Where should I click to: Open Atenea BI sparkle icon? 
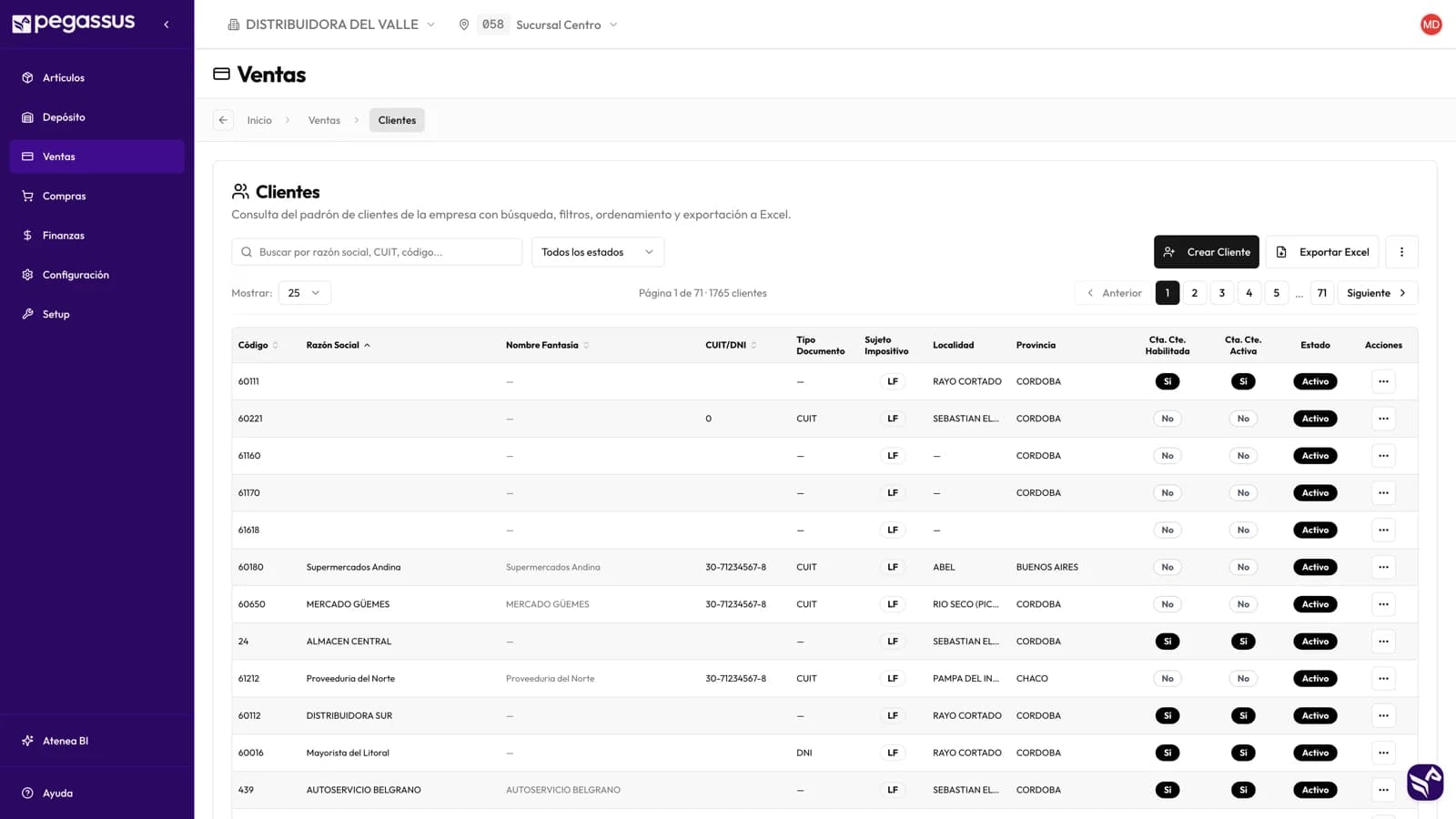[27, 741]
